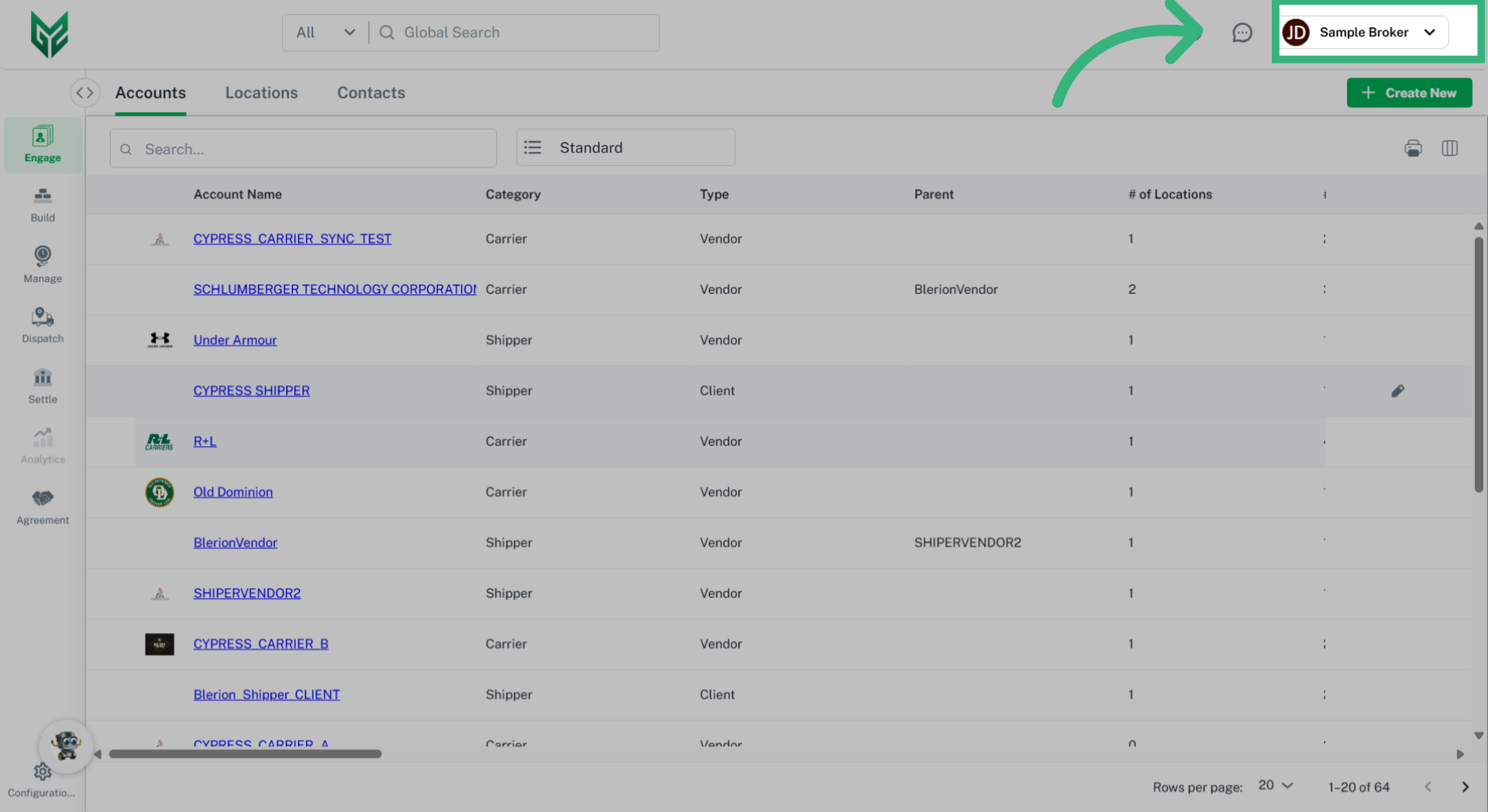Click the horizontal scrollbar under the table

[245, 754]
